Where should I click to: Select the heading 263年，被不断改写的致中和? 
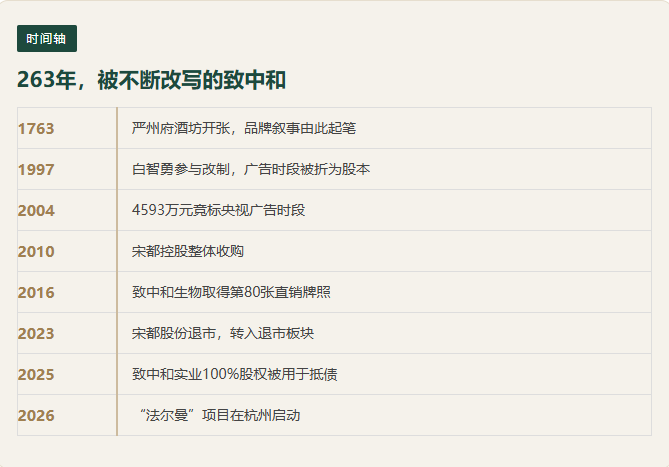pos(151,80)
